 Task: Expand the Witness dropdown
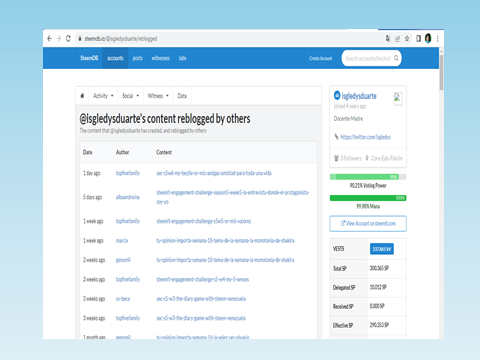[x=158, y=96]
